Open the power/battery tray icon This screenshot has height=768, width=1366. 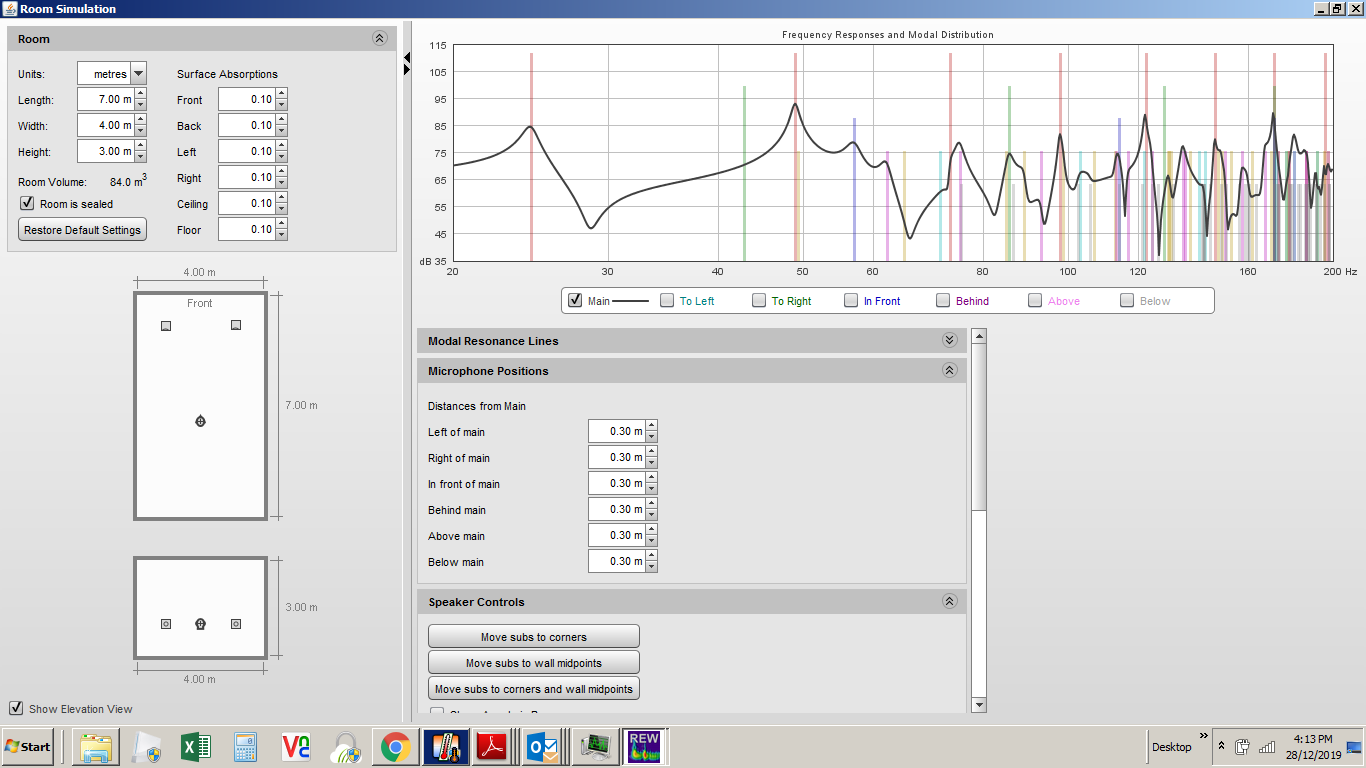[x=1243, y=747]
